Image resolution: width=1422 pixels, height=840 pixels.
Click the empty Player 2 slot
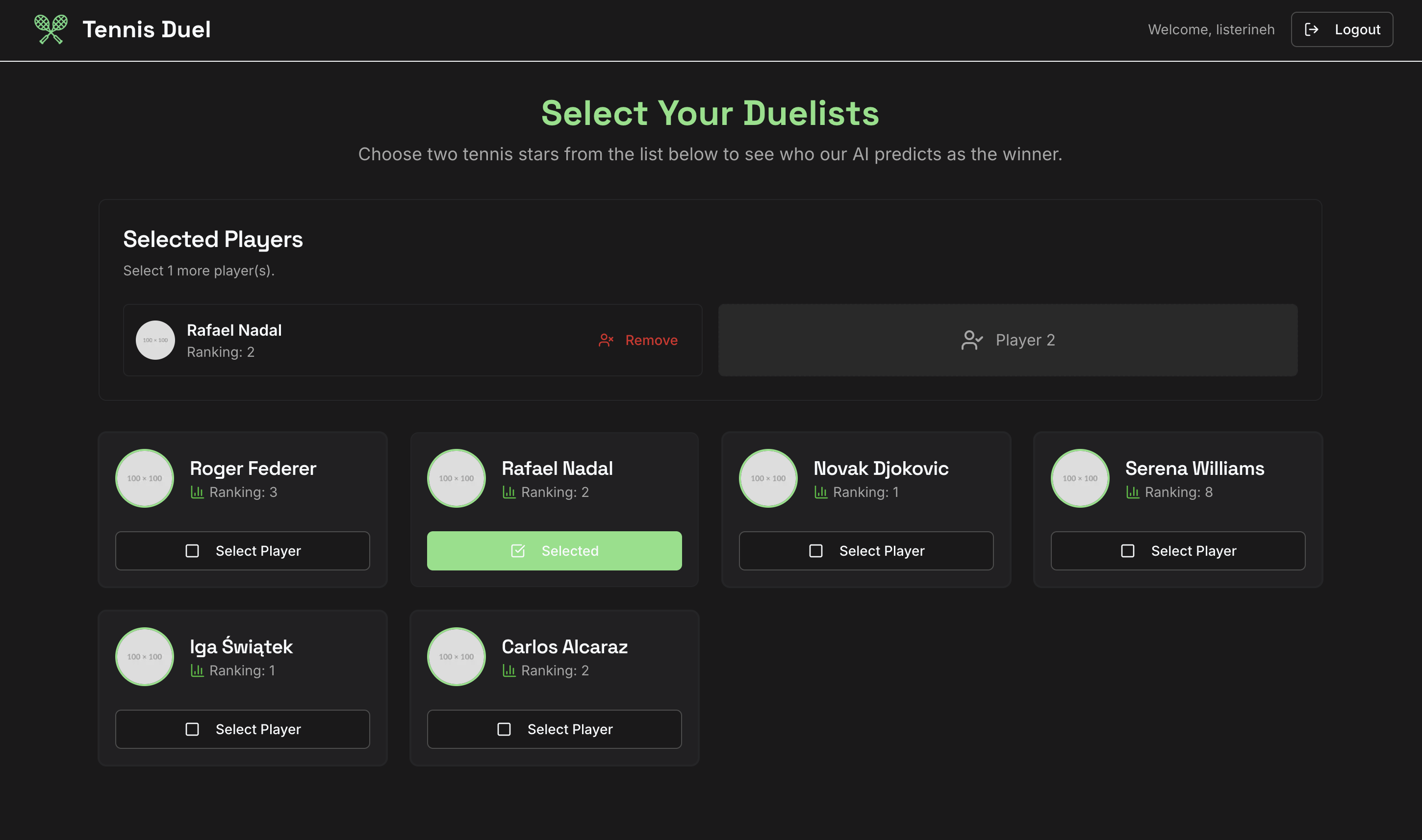coord(1008,340)
